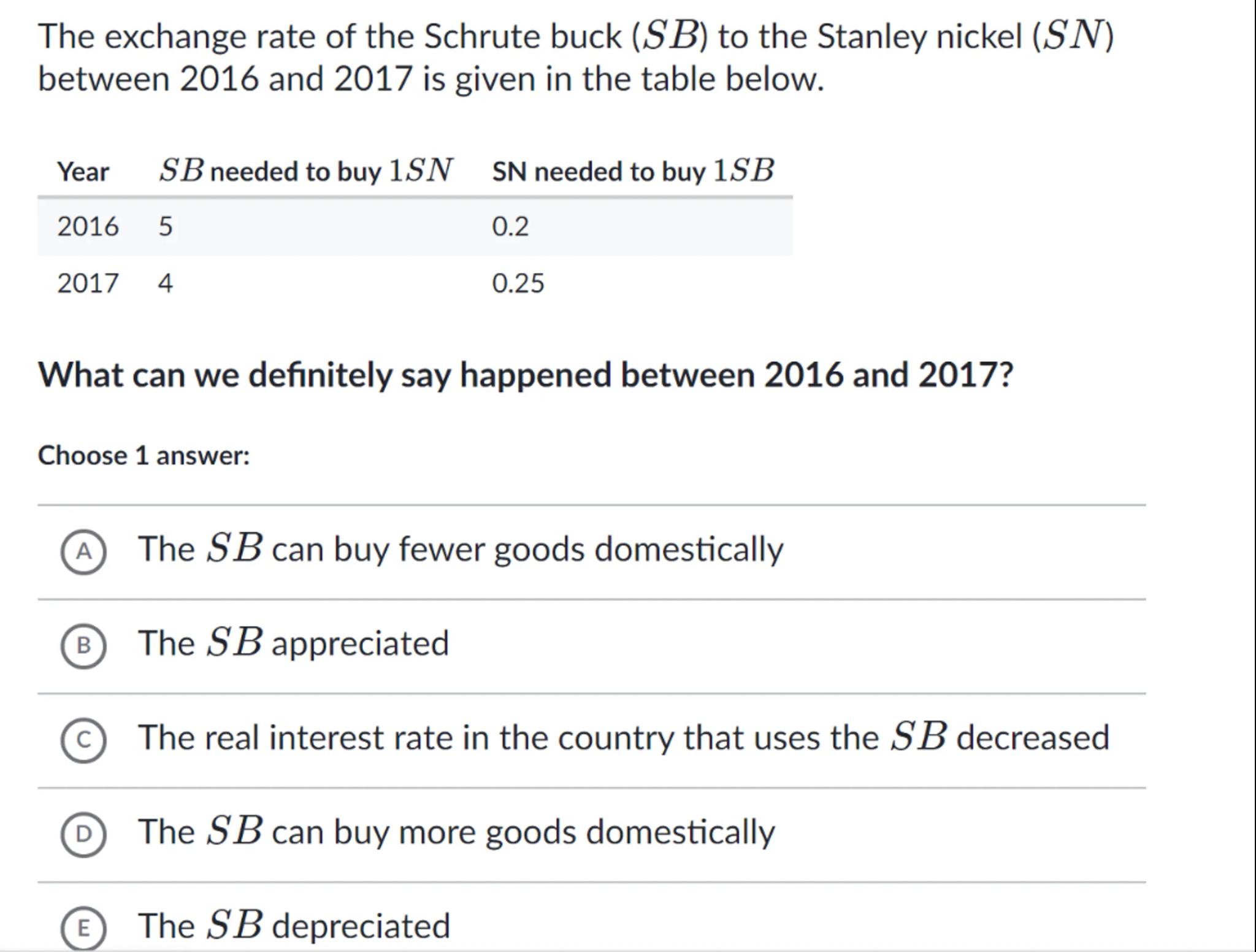Screen dimensions: 1256x952
Task: Click the 0.25 value in 2017 row
Action: [x=518, y=283]
